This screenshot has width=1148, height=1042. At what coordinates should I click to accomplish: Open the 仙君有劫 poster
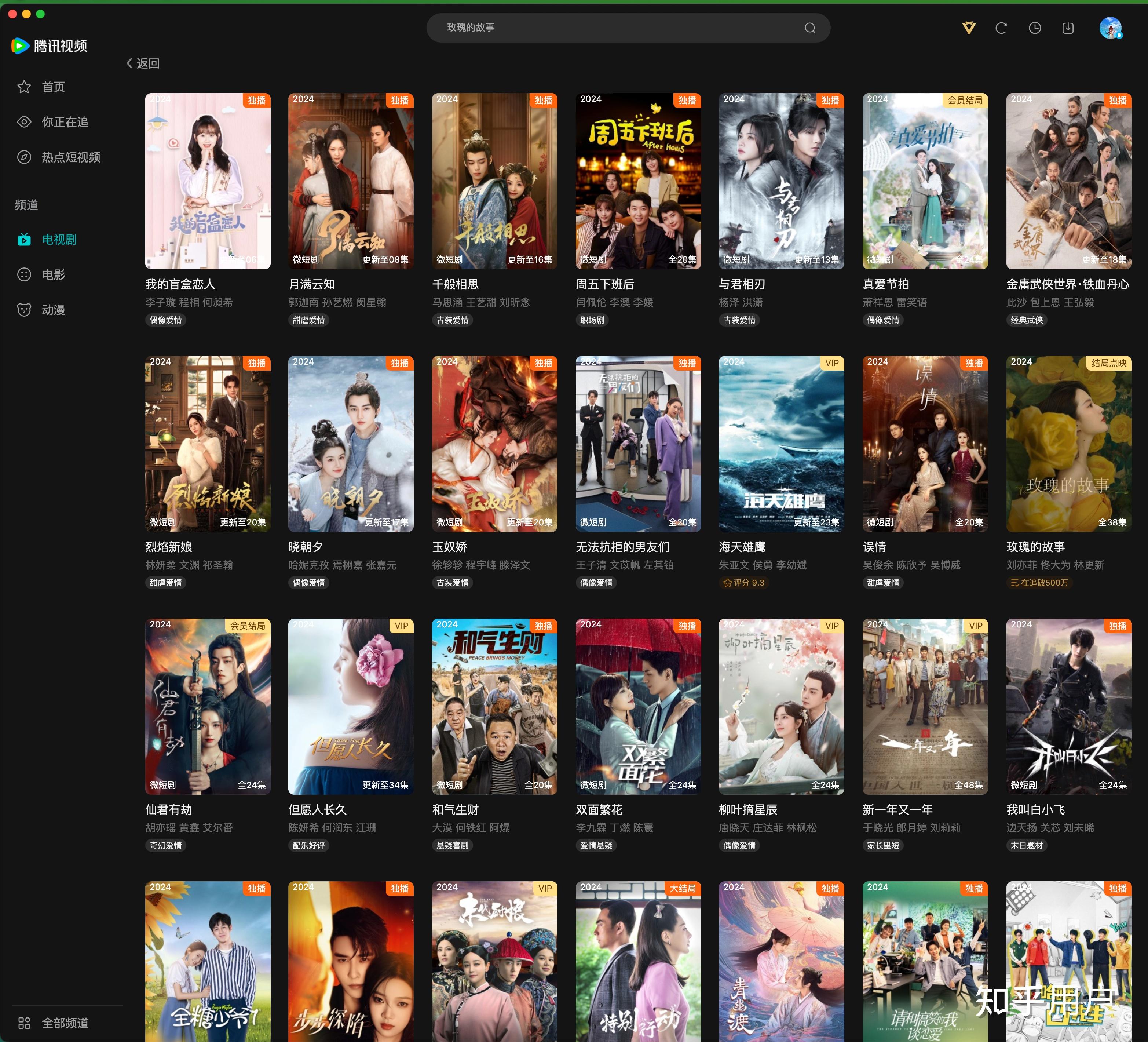click(208, 706)
